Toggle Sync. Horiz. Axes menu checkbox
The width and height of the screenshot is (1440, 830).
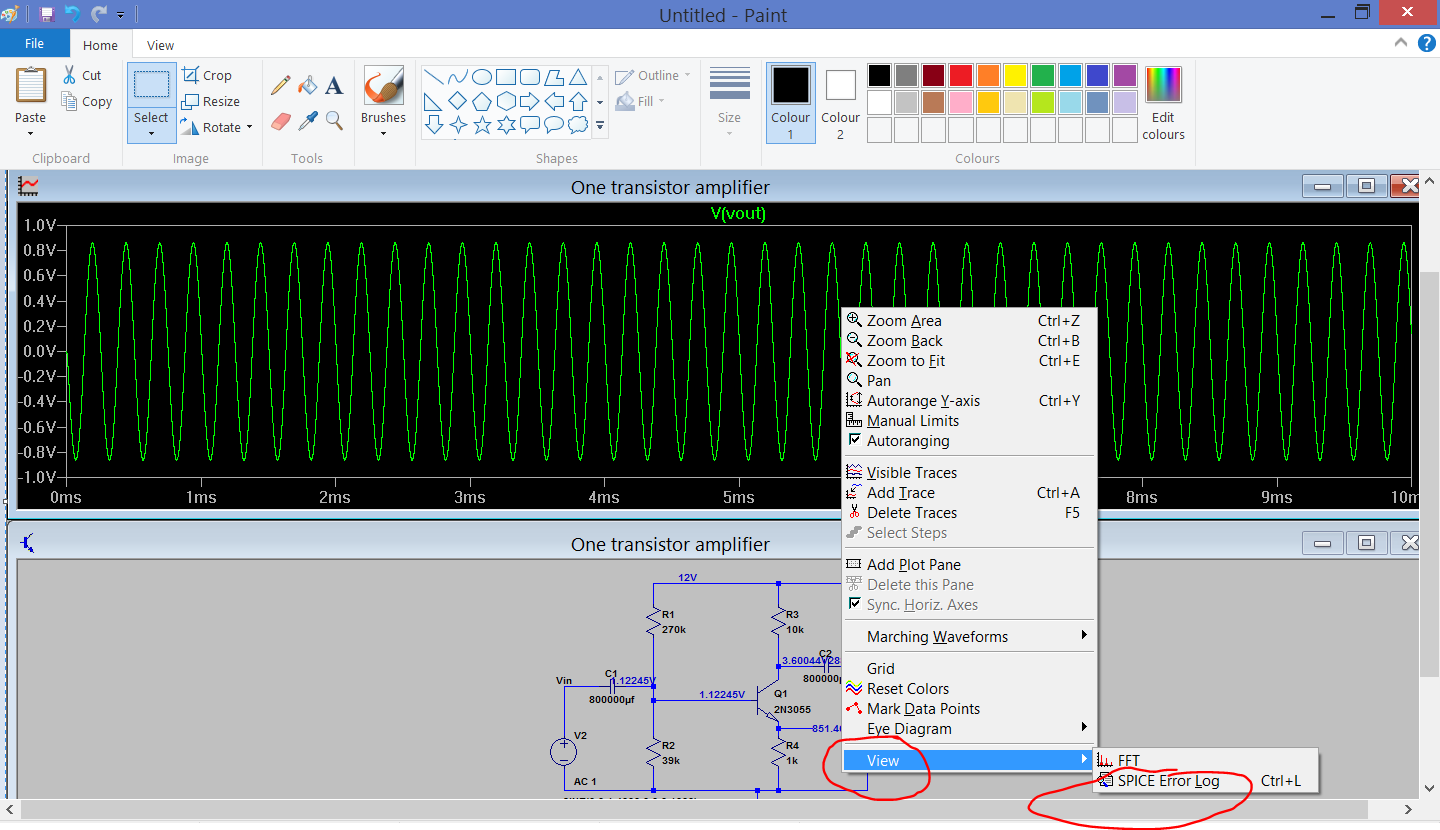(x=854, y=604)
